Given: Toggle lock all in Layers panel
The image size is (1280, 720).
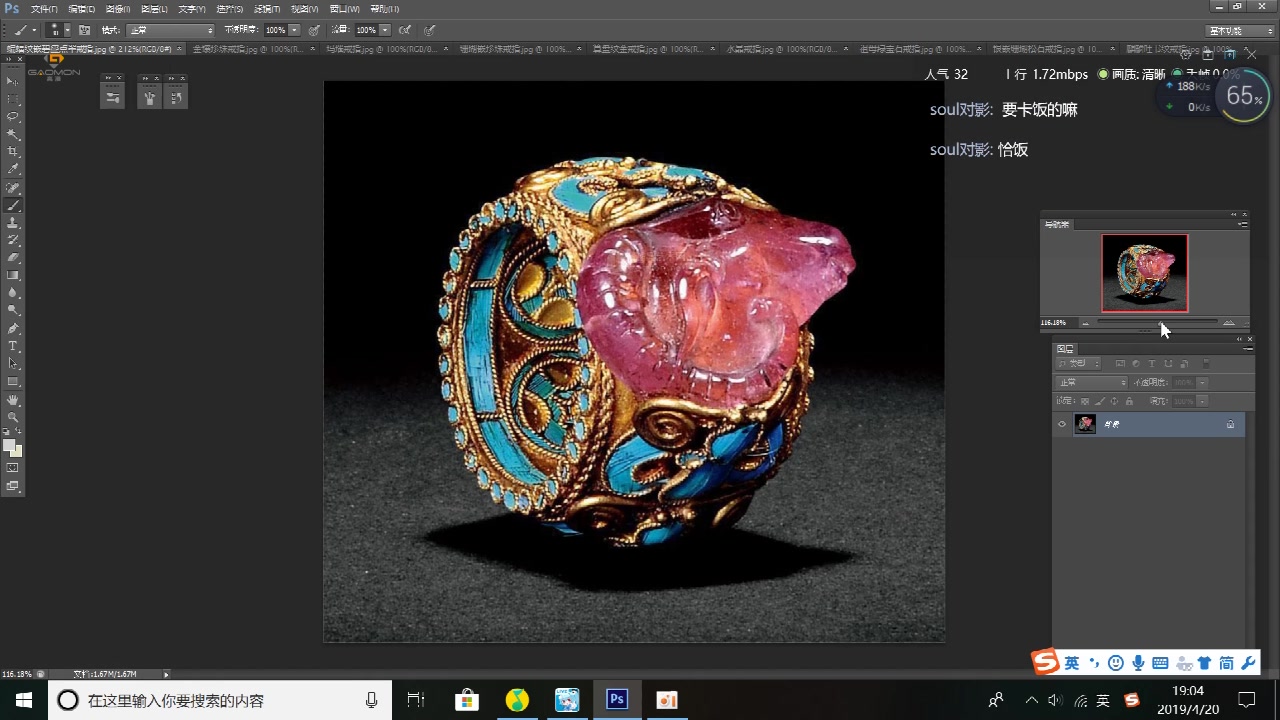Looking at the screenshot, I should 1129,401.
